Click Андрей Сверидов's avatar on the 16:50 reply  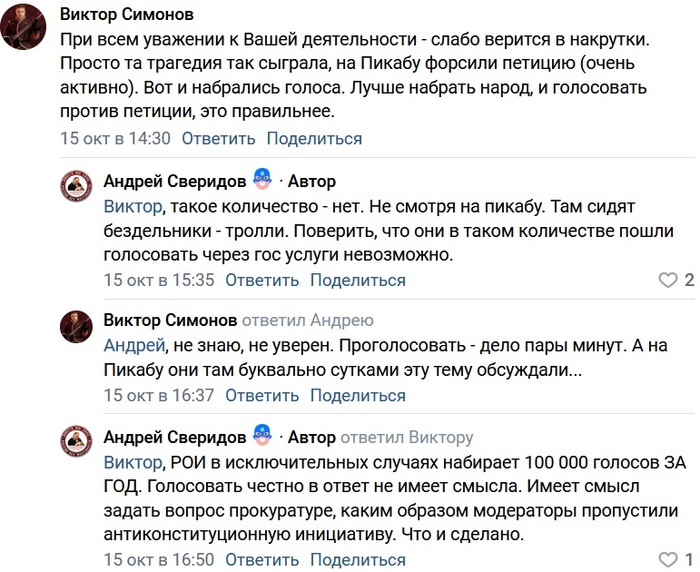tap(76, 445)
